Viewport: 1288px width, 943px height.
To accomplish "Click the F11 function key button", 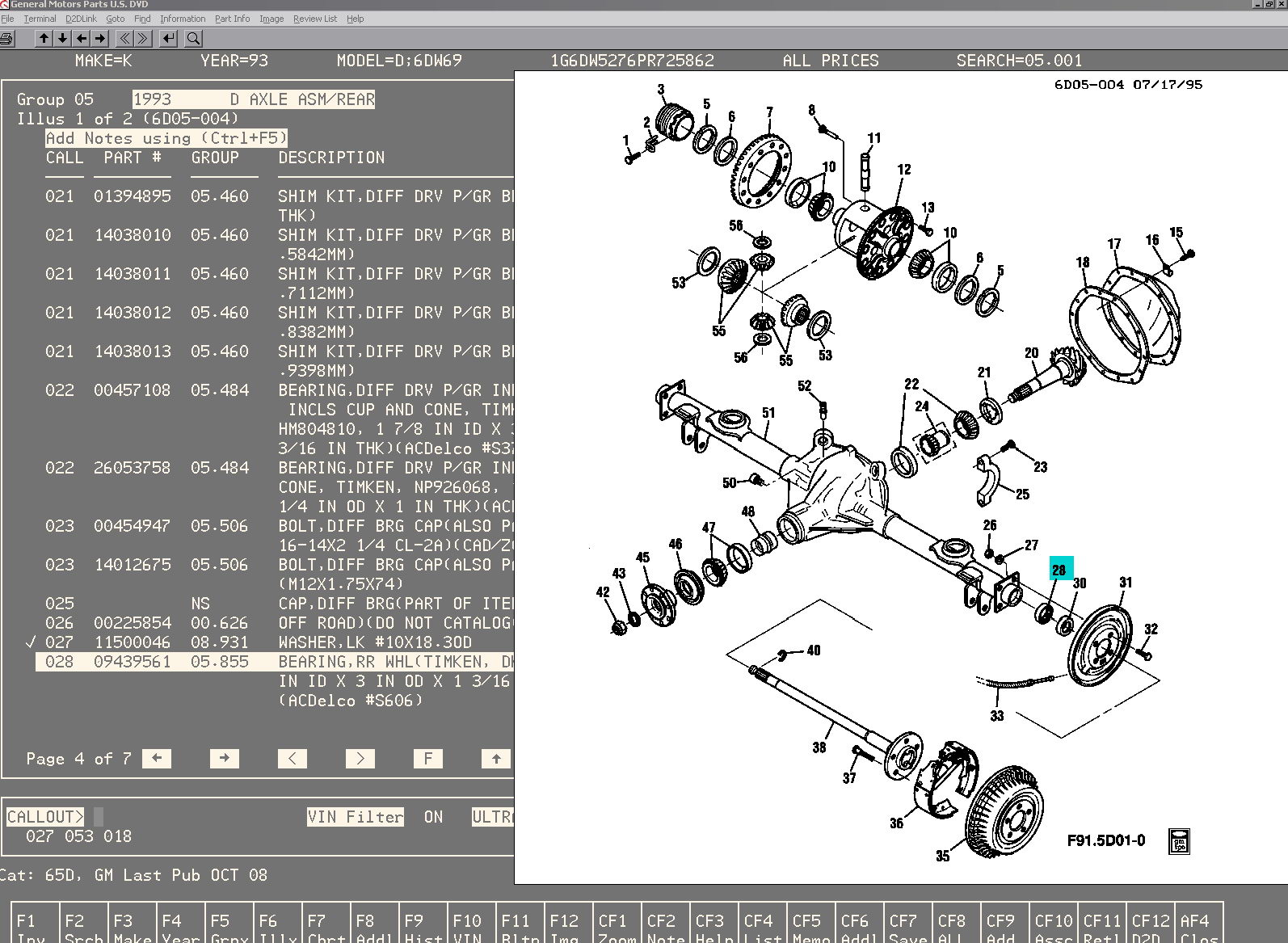I will click(x=520, y=922).
